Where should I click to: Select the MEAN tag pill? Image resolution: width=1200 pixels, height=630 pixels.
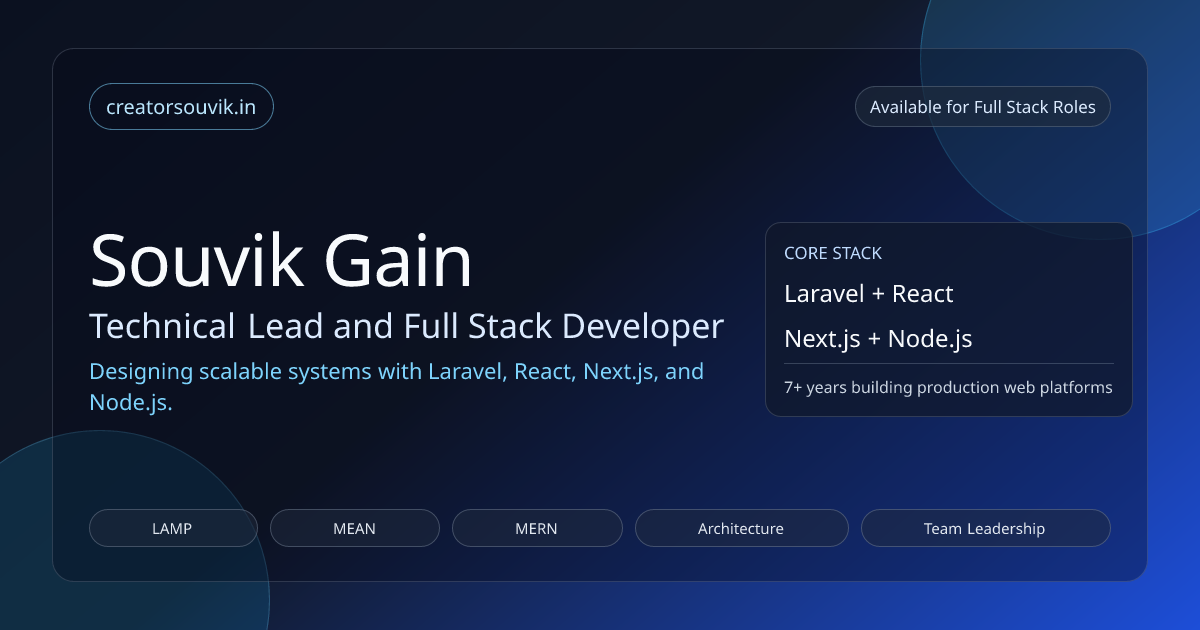point(355,528)
